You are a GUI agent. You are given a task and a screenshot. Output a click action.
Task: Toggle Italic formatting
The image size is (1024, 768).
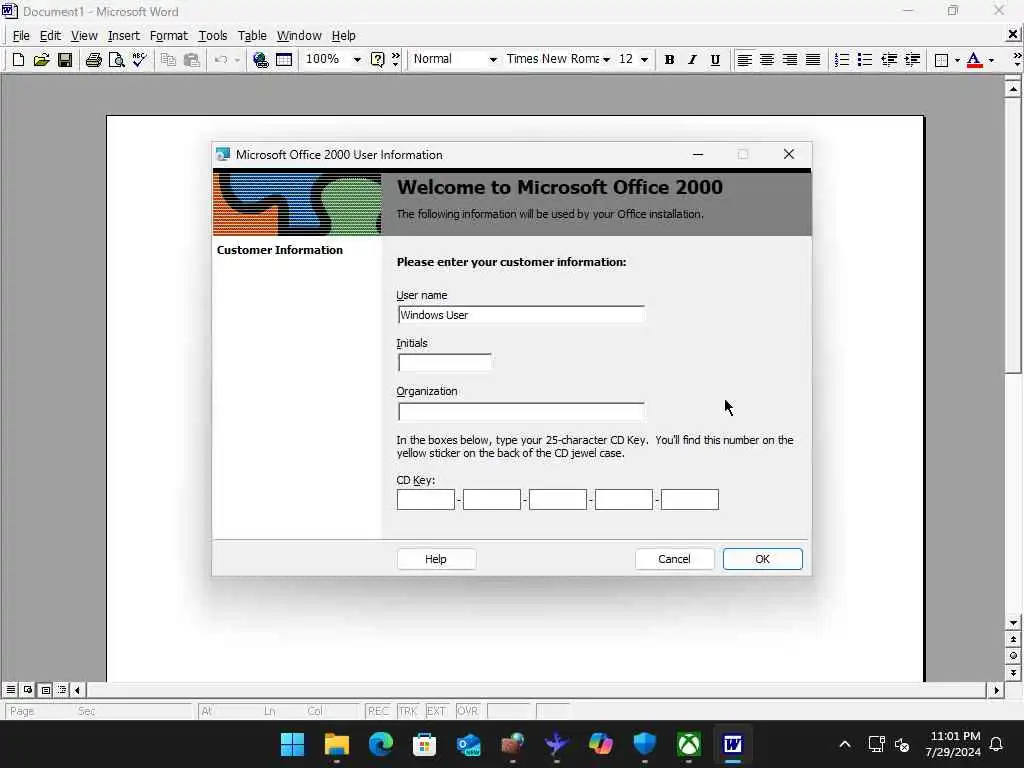click(x=692, y=60)
